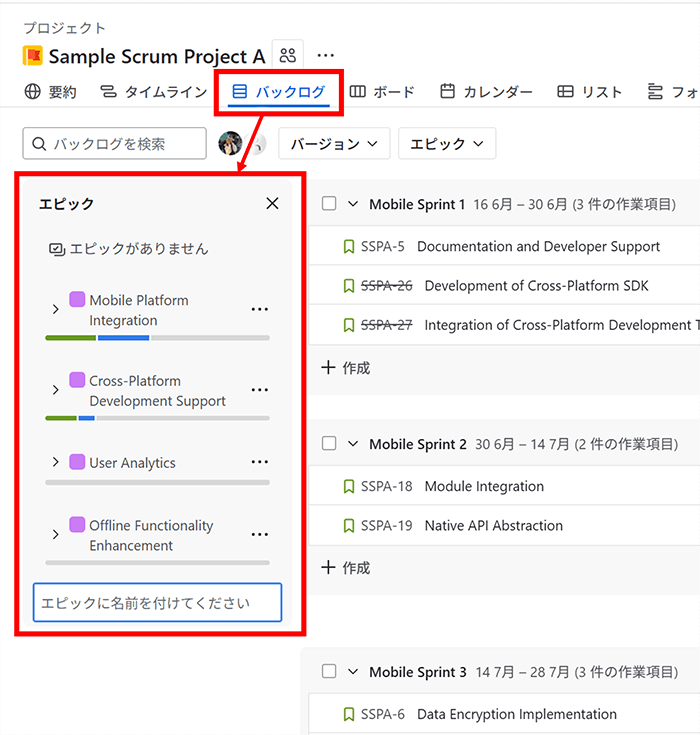The width and height of the screenshot is (700, 735).
Task: Switch to the カレンダー tab
Action: coord(486,92)
